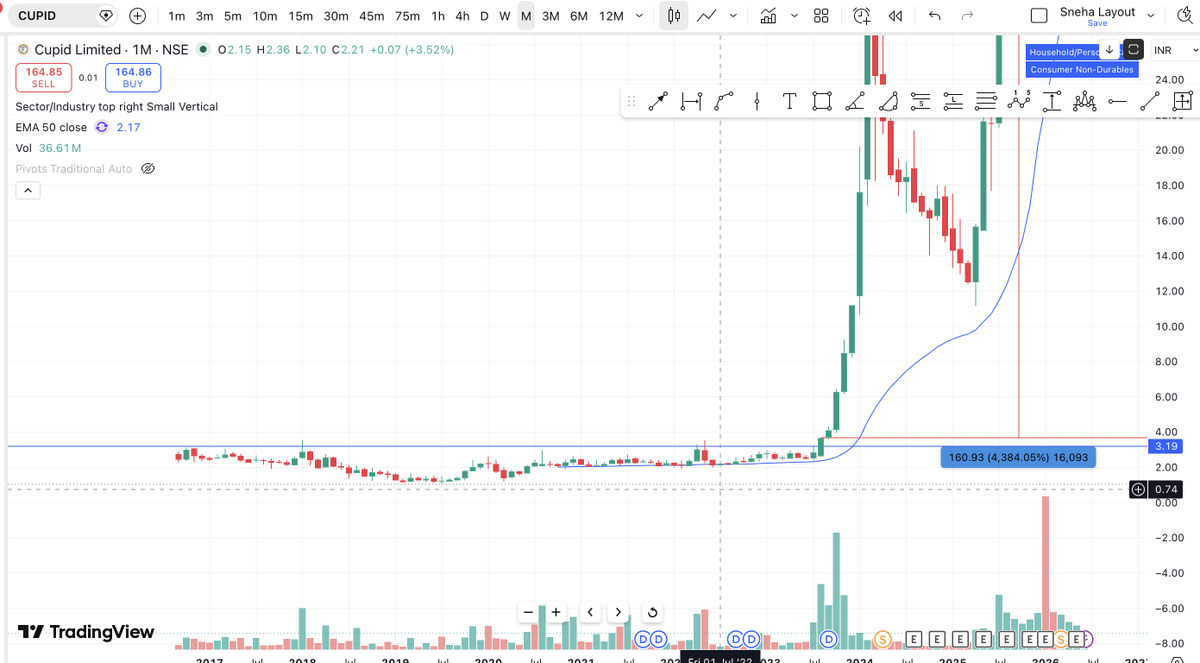Screen dimensions: 1200x663
Task: Zoom in the chart with plus
Action: pyautogui.click(x=556, y=612)
